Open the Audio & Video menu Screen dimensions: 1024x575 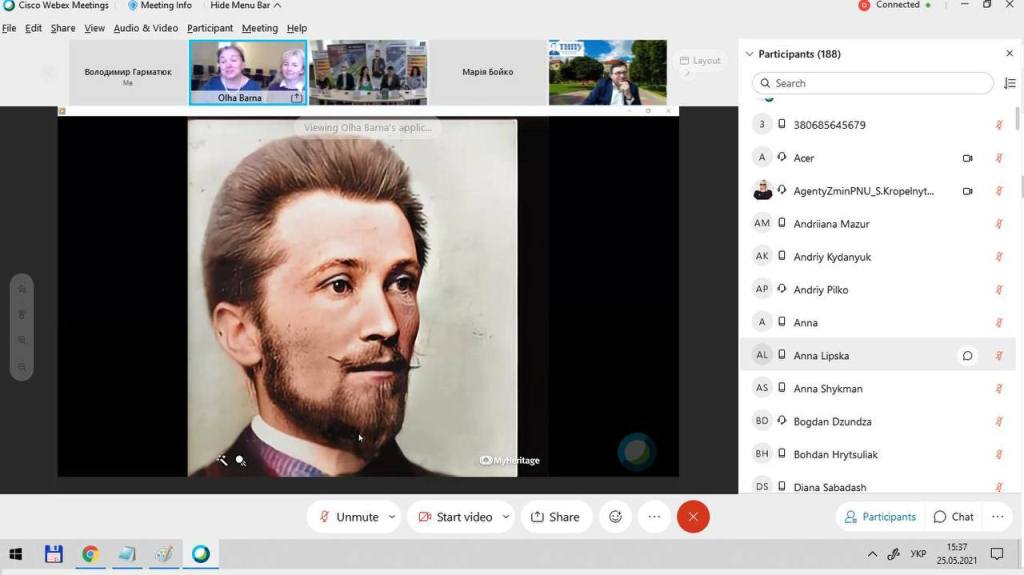146,28
